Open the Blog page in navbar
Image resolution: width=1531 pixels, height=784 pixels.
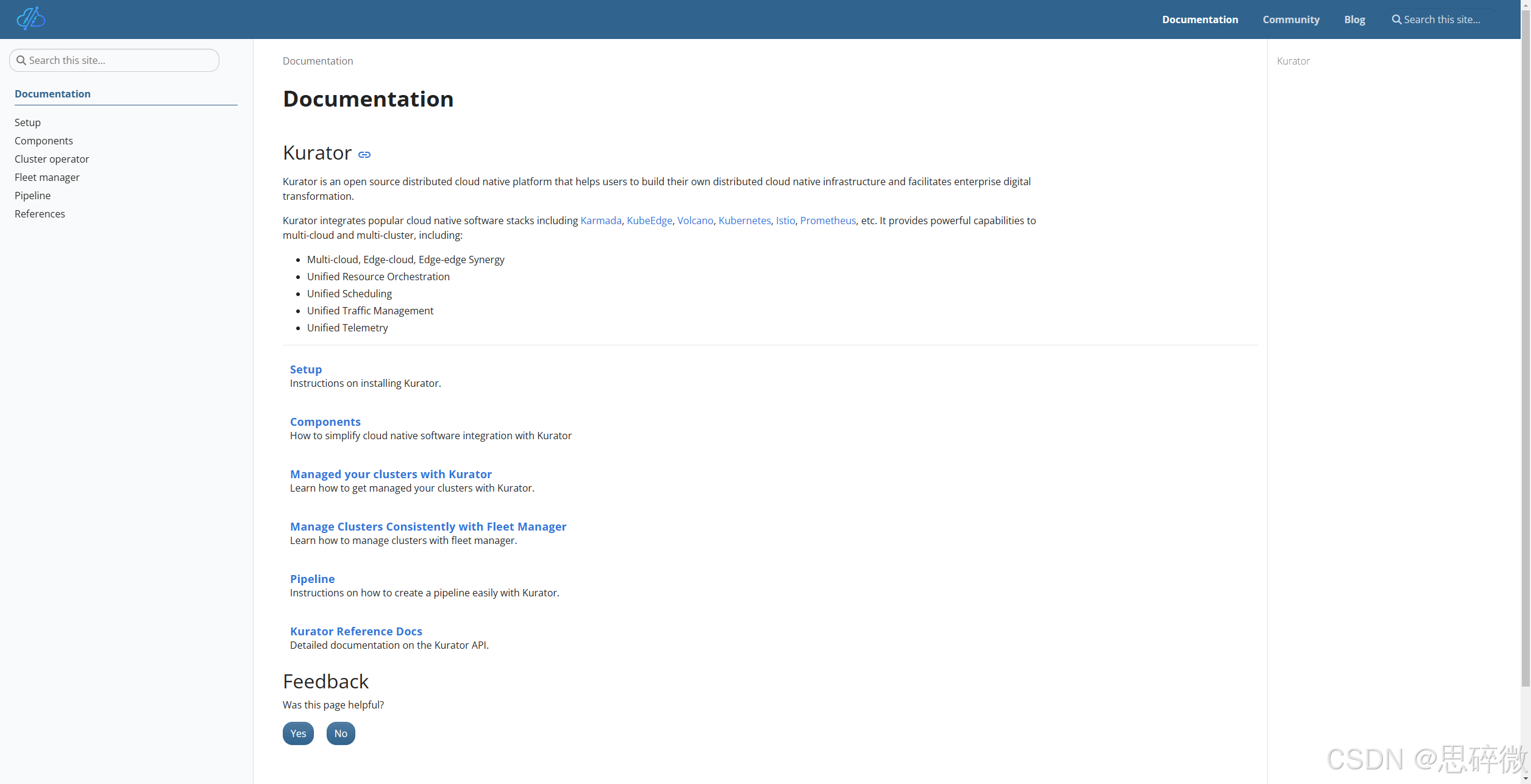[1354, 19]
